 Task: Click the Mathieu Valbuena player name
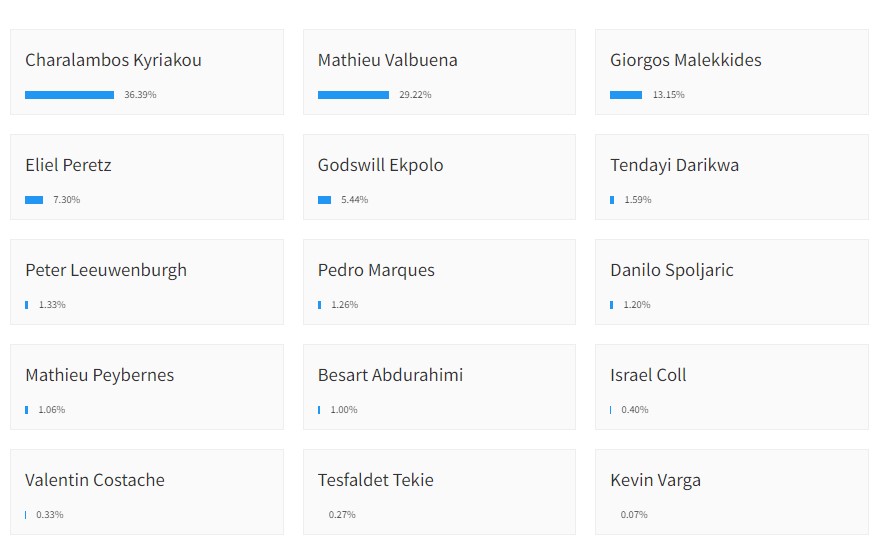[x=387, y=60]
